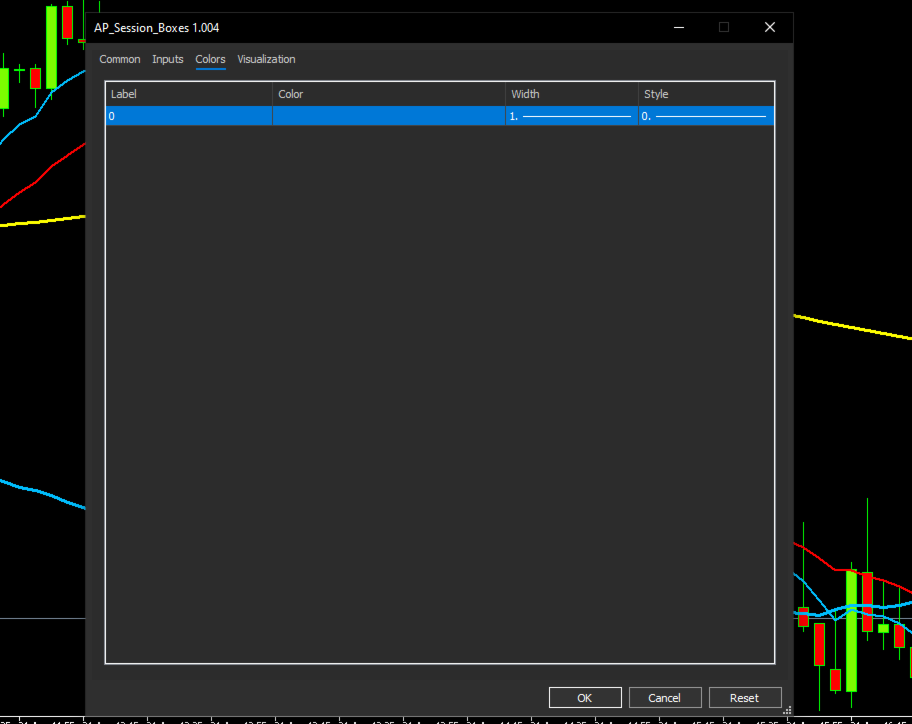Minimize the AP_Session_Boxes dialog
912x724 pixels.
pos(679,27)
